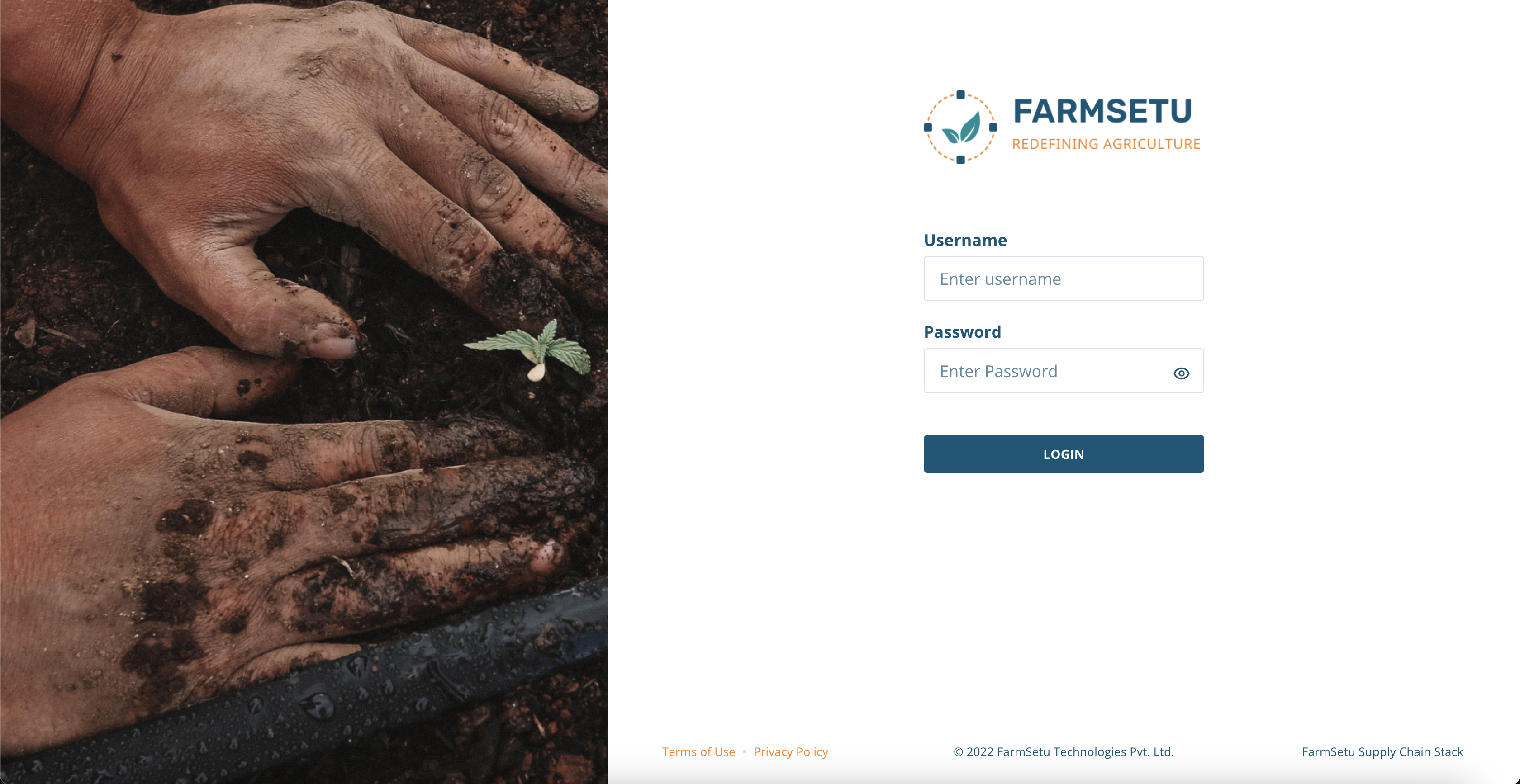Click the Password label

[x=962, y=332]
